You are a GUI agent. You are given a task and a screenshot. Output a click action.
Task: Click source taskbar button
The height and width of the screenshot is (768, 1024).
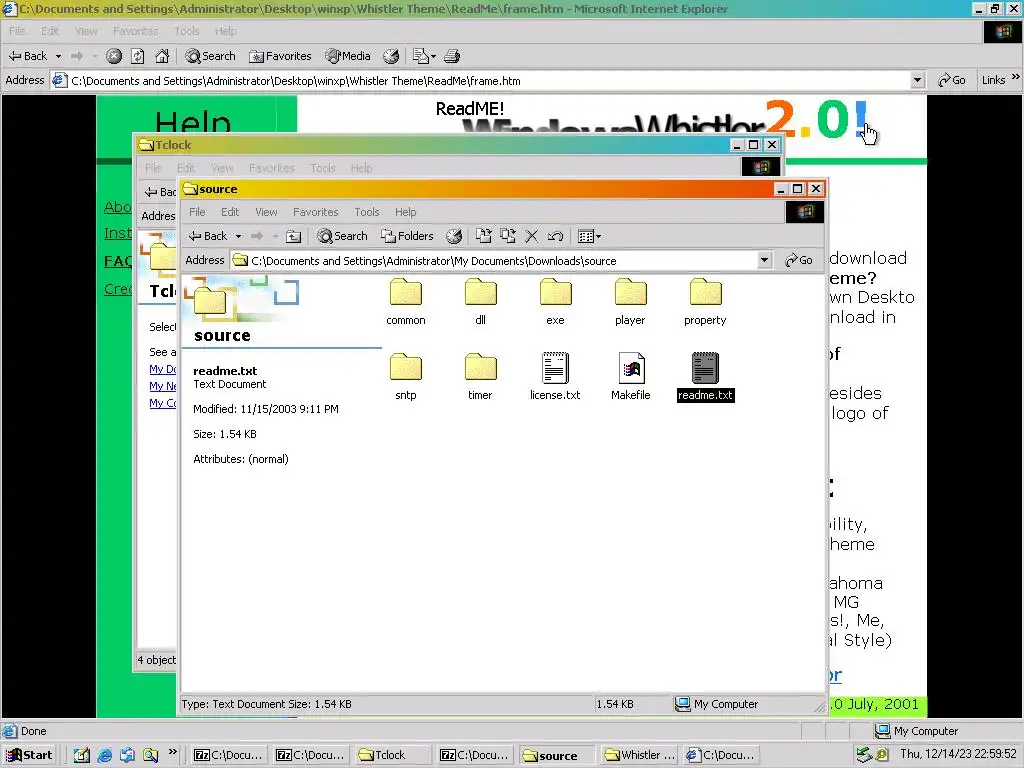[x=557, y=755]
